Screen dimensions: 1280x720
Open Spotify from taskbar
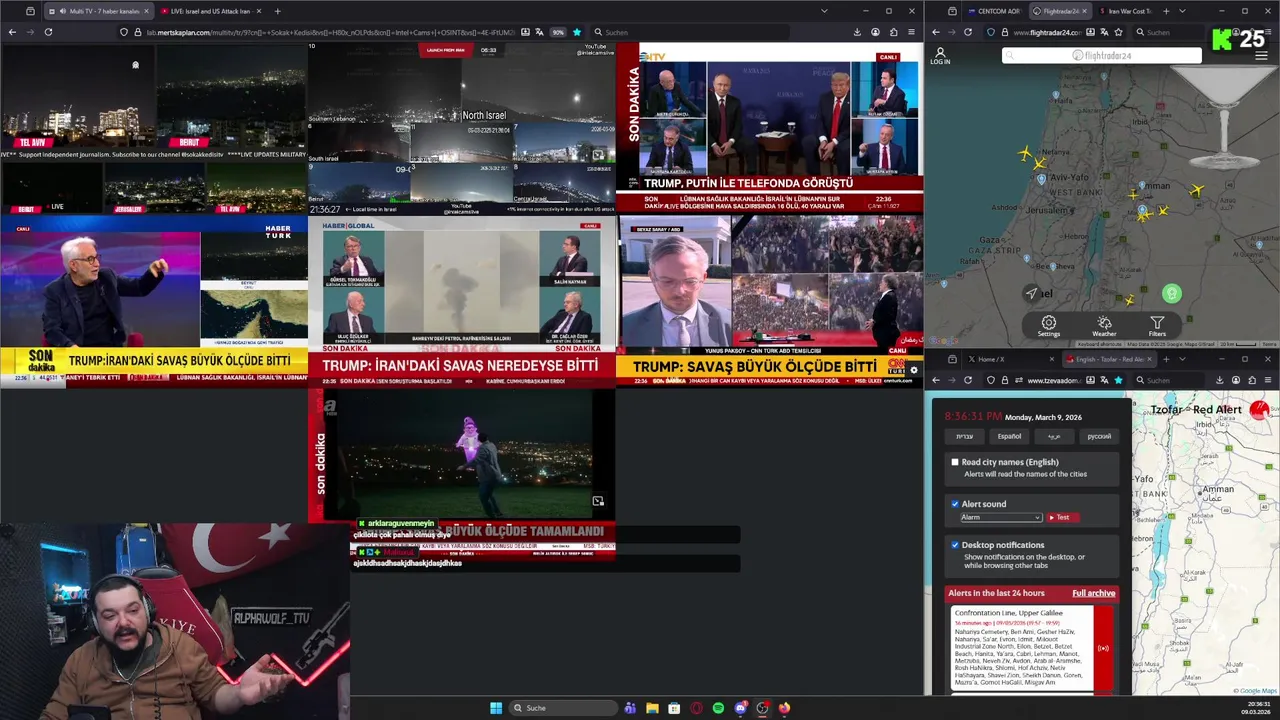click(x=718, y=708)
